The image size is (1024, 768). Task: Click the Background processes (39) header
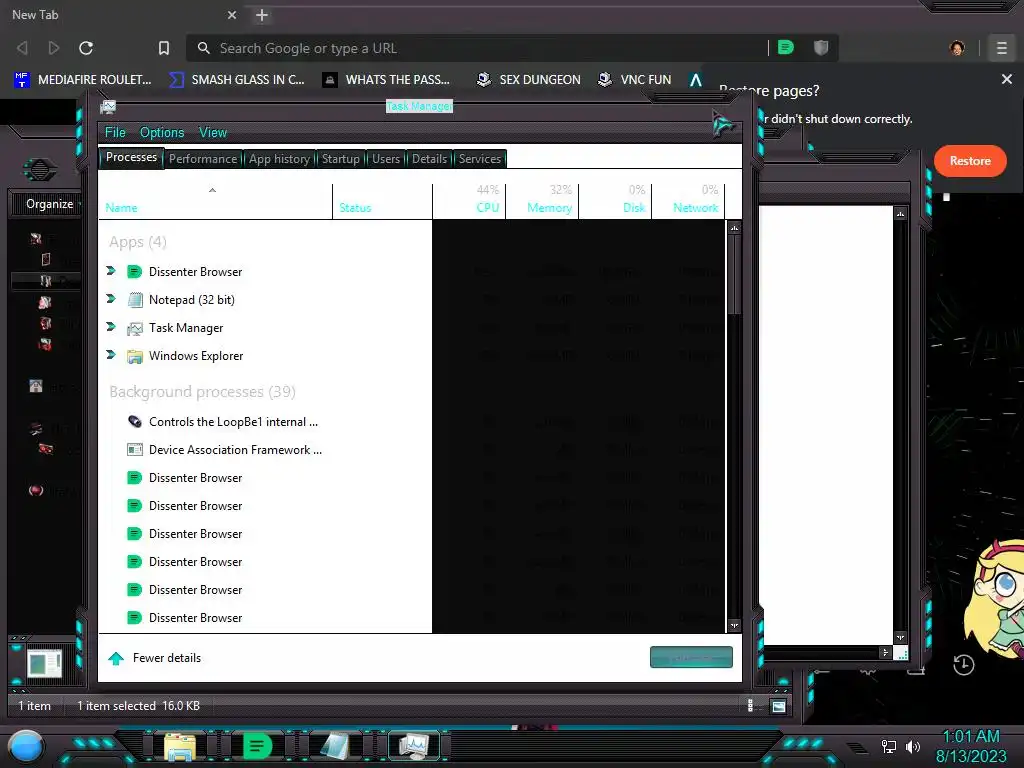(202, 392)
